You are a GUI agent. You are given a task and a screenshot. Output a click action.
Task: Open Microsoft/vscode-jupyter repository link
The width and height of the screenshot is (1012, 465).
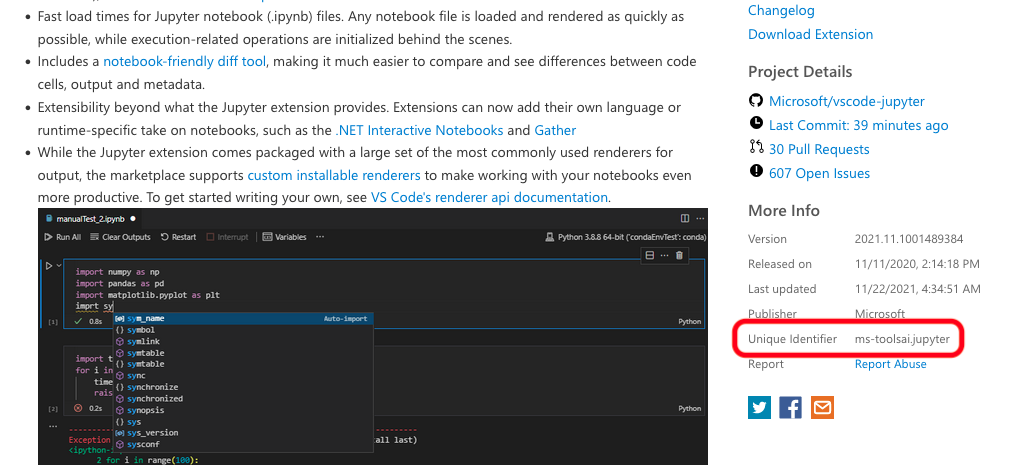coord(847,101)
